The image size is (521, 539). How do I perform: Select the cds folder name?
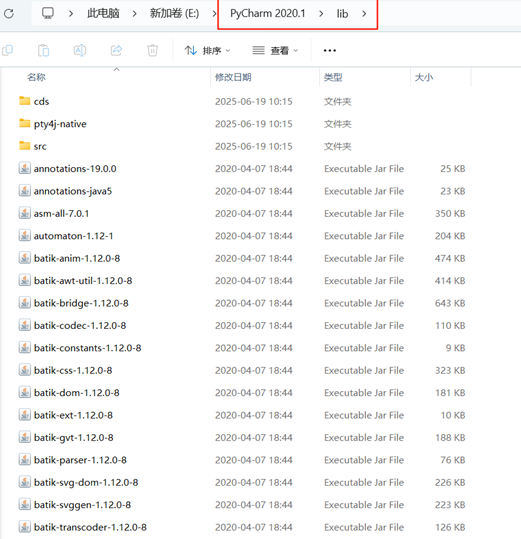[x=41, y=101]
